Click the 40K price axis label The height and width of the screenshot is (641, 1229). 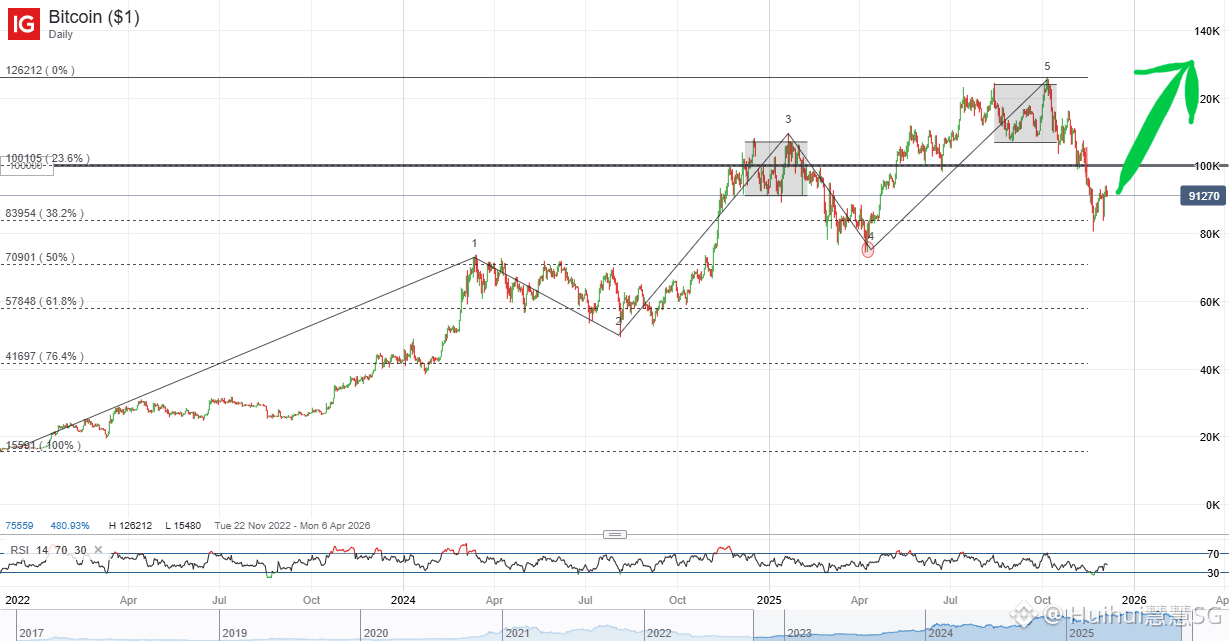click(1210, 370)
